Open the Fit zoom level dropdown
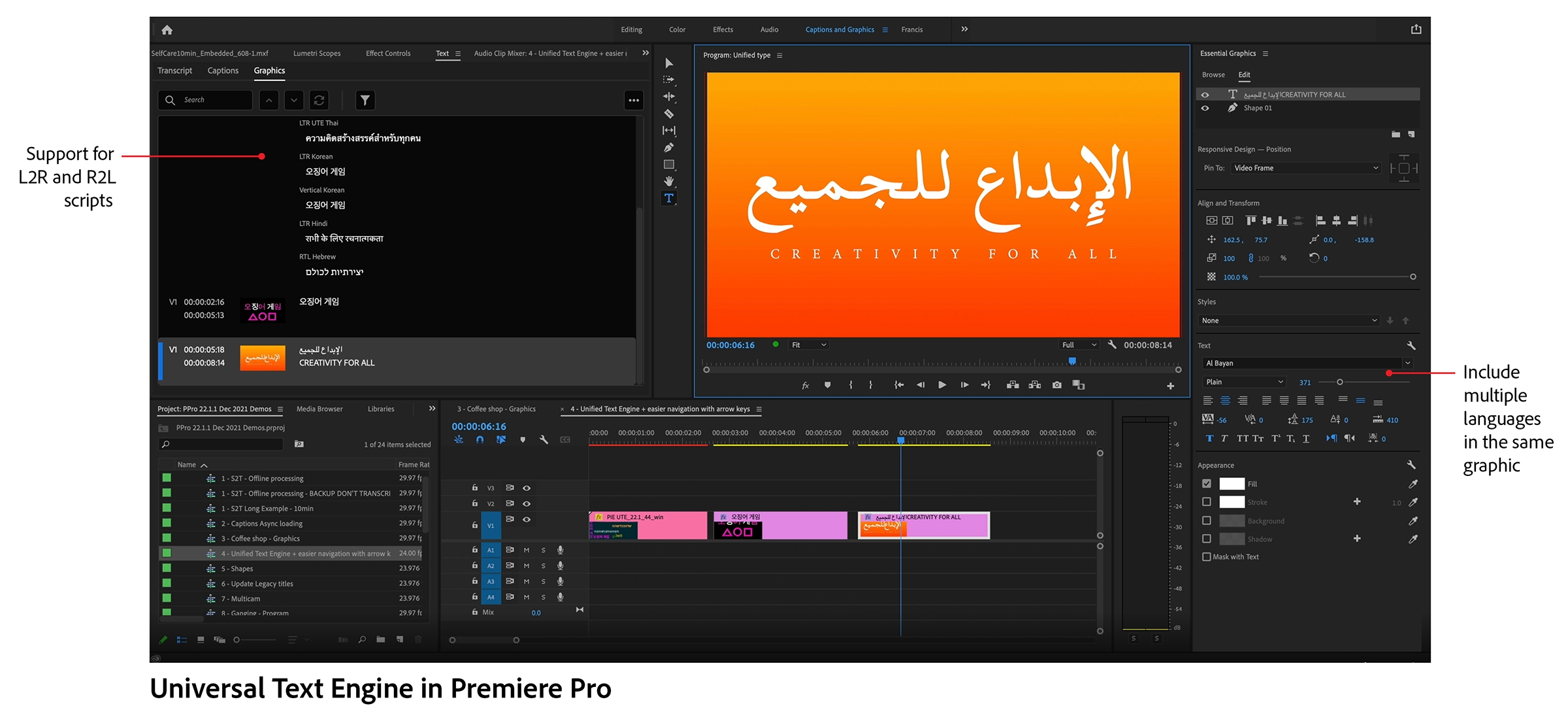The height and width of the screenshot is (723, 1568). point(808,345)
